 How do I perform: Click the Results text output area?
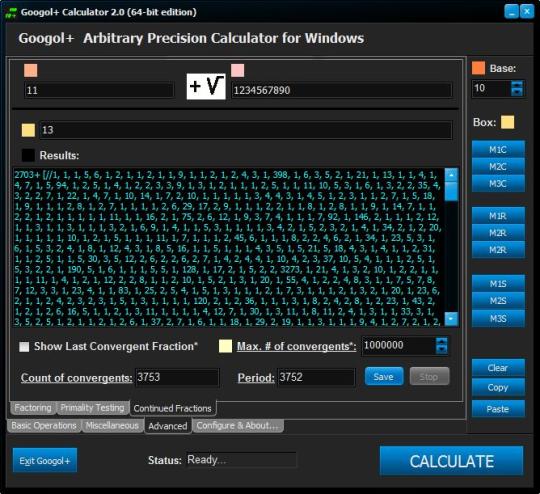228,247
